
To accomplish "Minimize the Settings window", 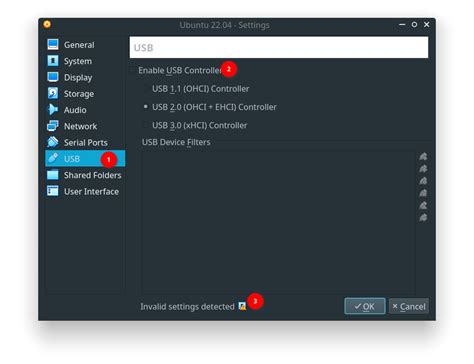I will coord(402,24).
